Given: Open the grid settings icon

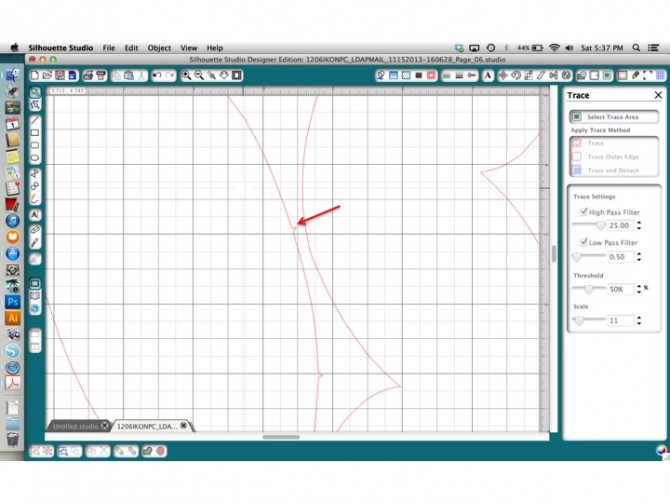Looking at the screenshot, I should pos(661,76).
